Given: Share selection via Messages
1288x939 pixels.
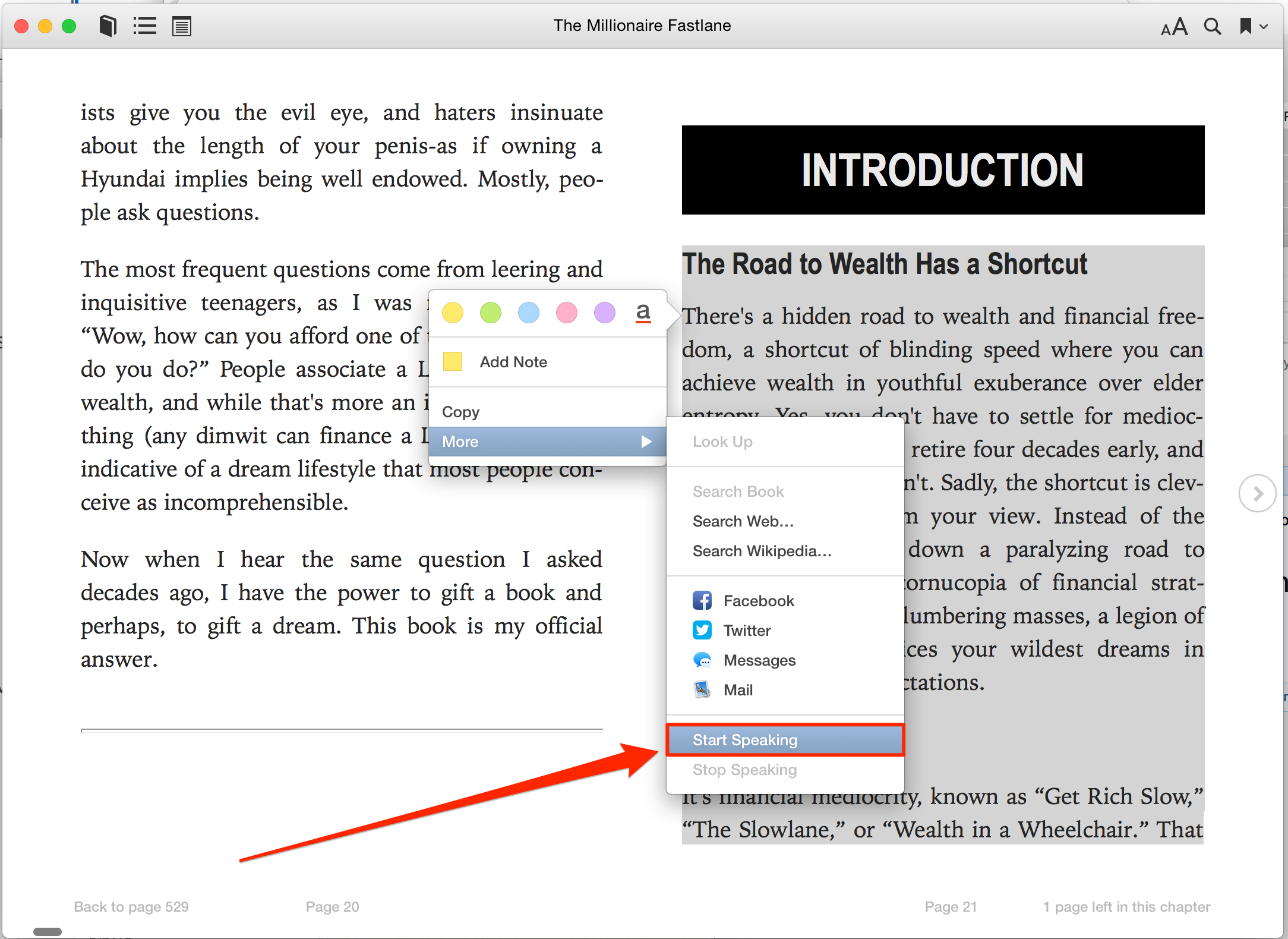Looking at the screenshot, I should (785, 660).
